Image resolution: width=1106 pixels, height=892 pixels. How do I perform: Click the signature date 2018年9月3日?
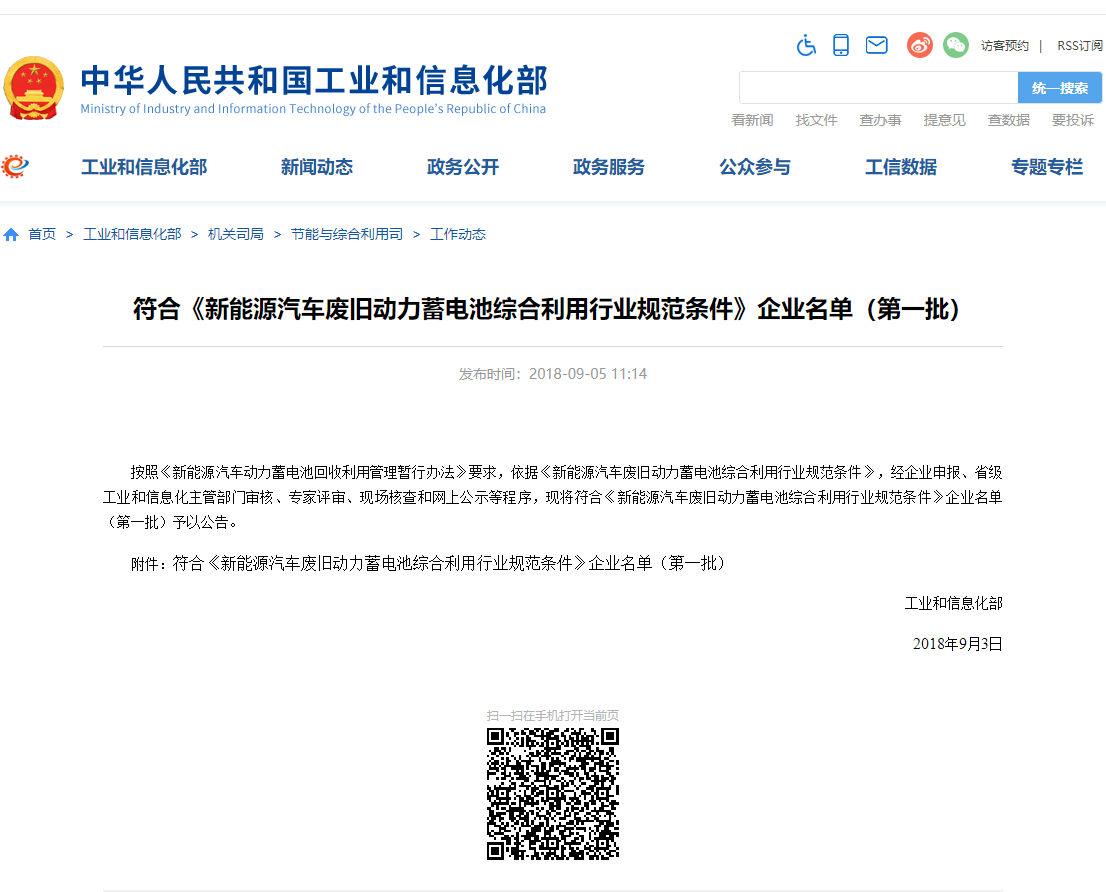[x=957, y=644]
